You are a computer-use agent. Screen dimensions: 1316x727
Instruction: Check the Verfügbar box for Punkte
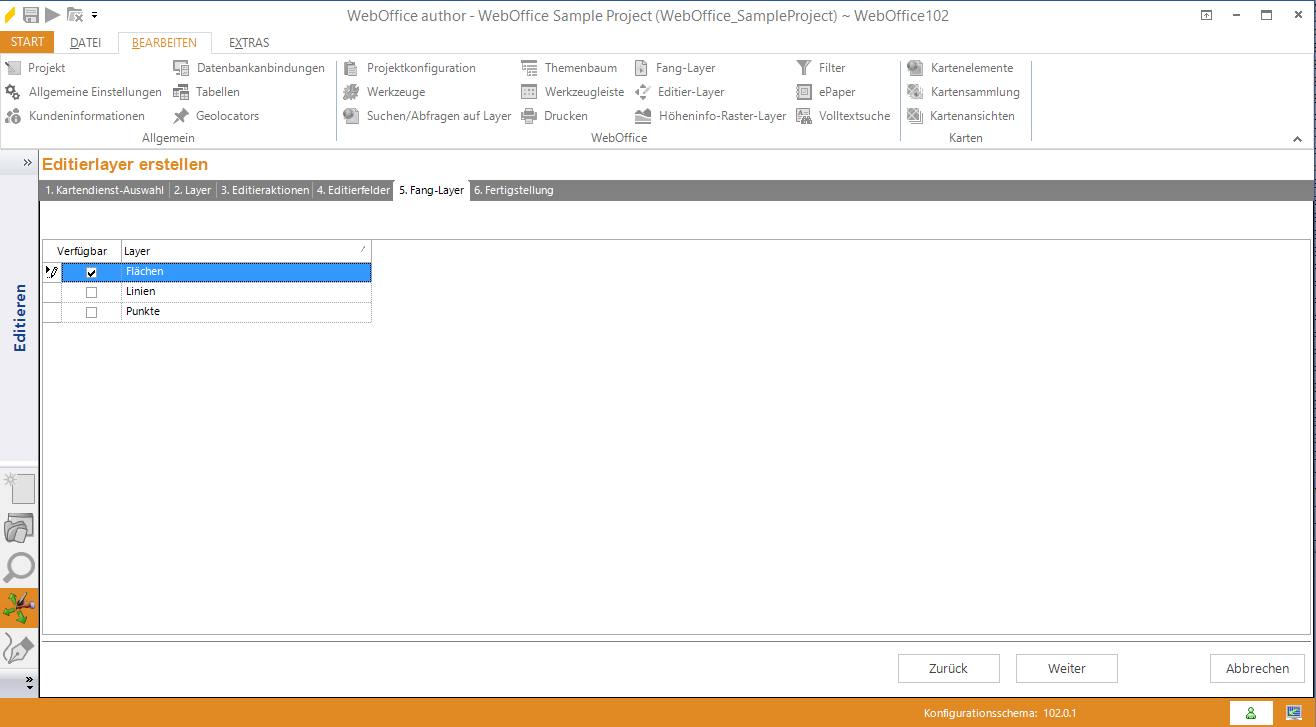92,312
